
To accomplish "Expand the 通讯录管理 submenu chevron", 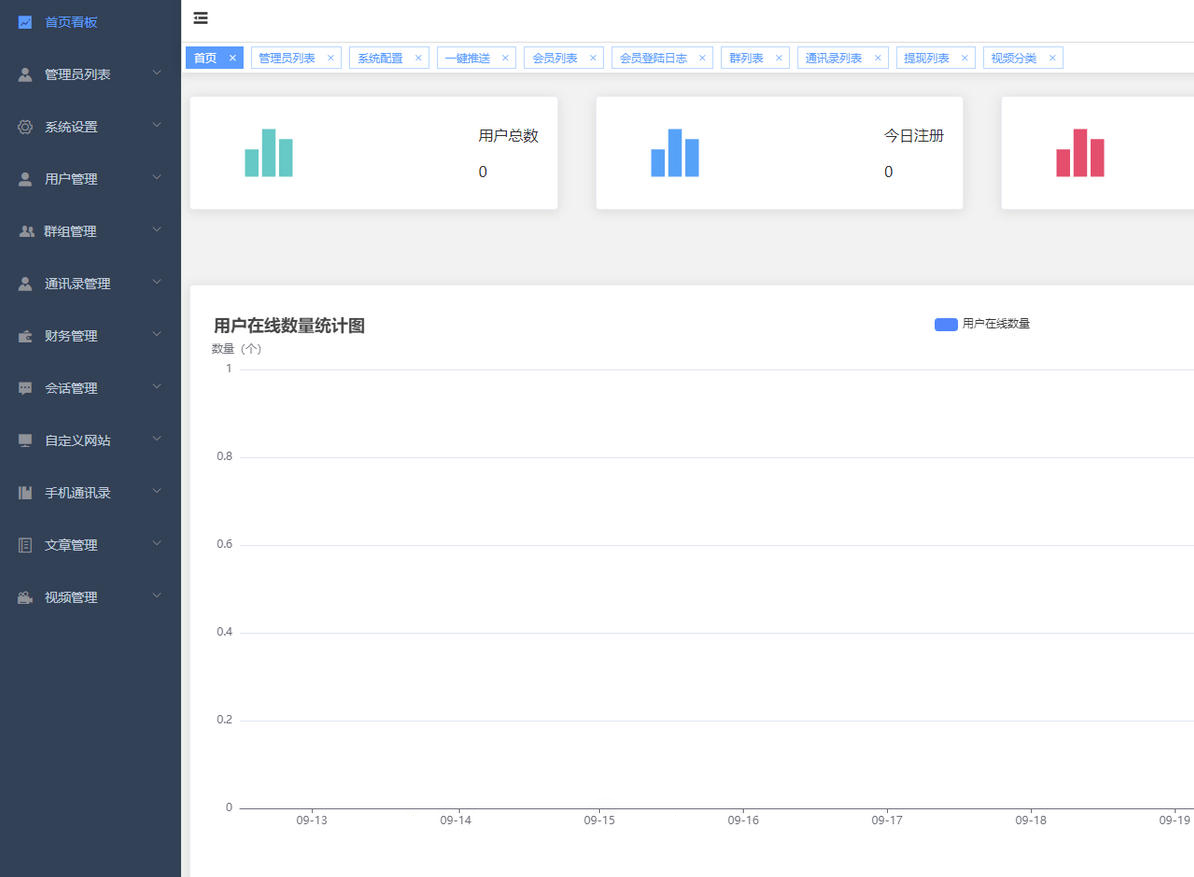I will click(x=157, y=283).
